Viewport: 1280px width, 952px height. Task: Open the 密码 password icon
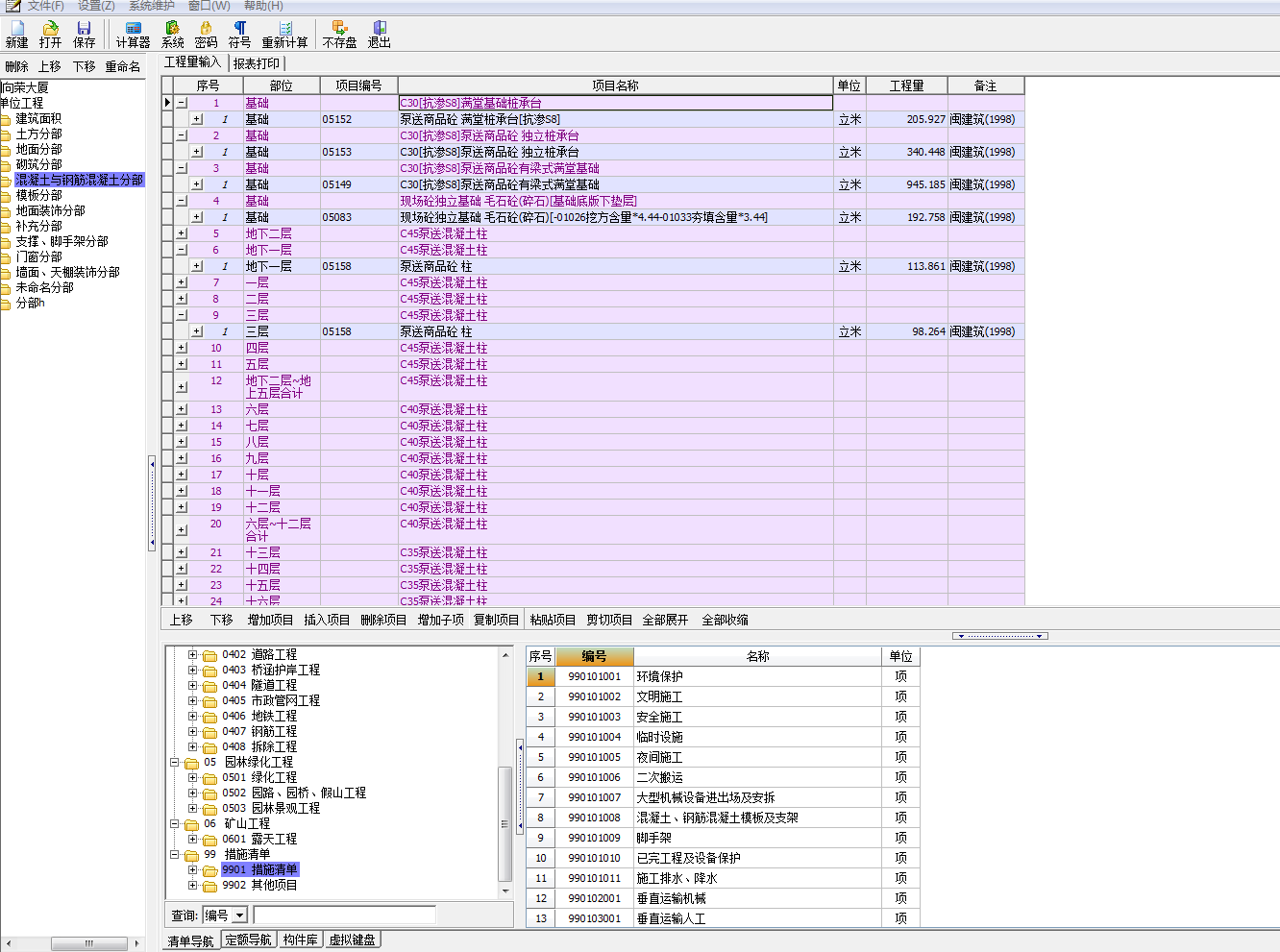206,35
